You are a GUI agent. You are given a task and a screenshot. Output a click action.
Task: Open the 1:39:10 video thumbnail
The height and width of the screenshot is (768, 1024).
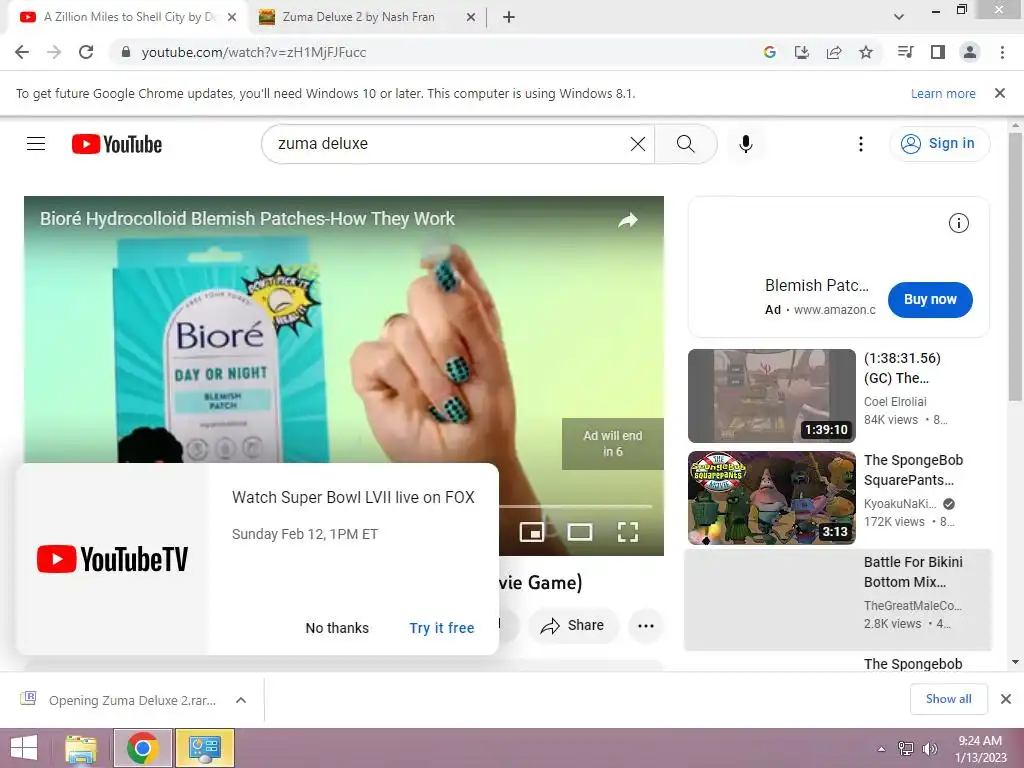[771, 396]
